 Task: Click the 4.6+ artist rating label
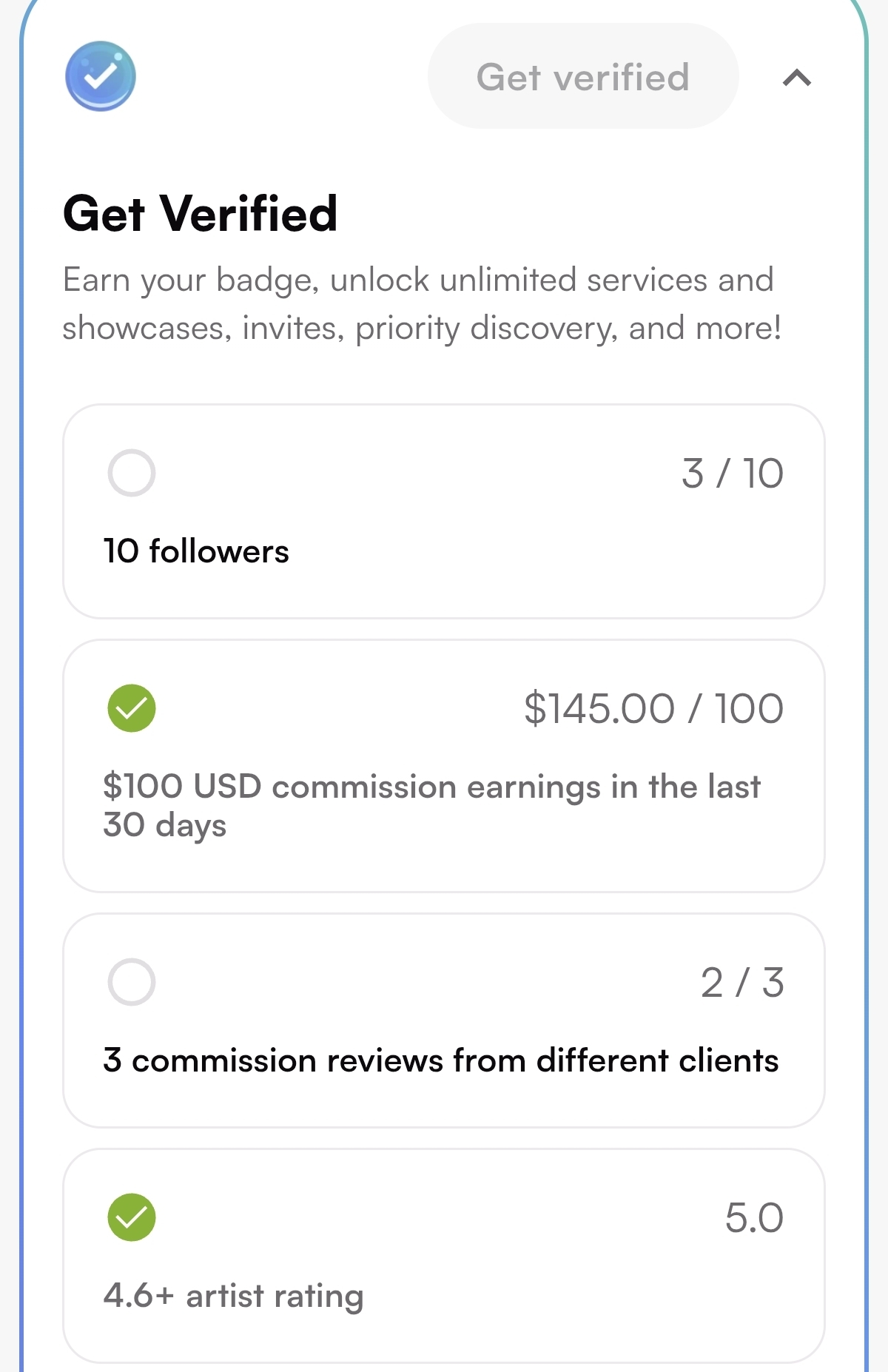[233, 1296]
